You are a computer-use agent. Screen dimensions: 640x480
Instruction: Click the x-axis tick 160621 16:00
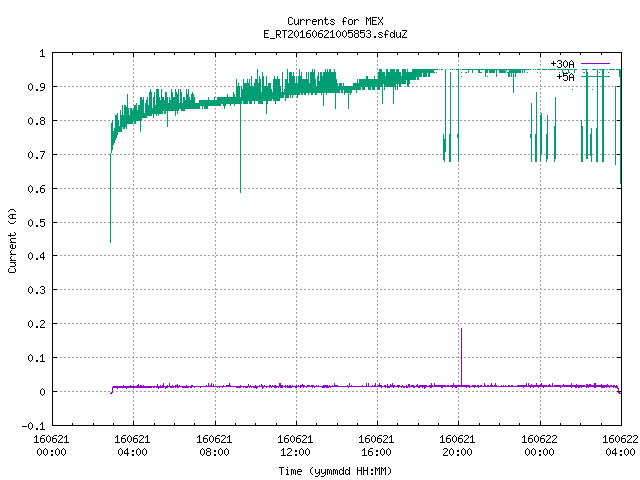pyautogui.click(x=376, y=446)
